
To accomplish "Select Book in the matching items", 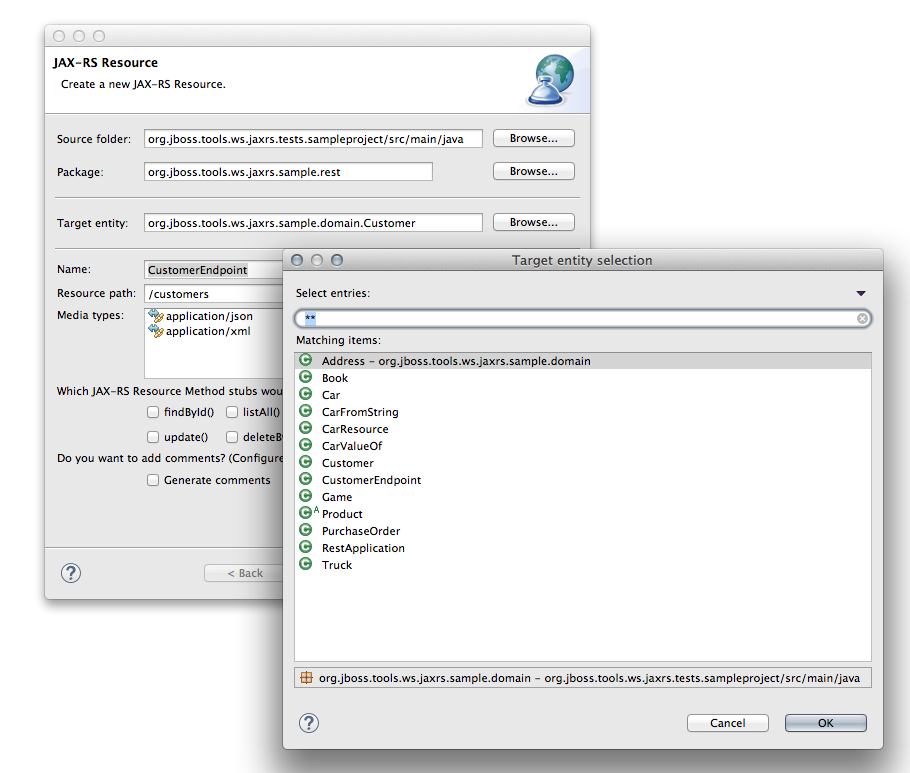I will point(583,378).
